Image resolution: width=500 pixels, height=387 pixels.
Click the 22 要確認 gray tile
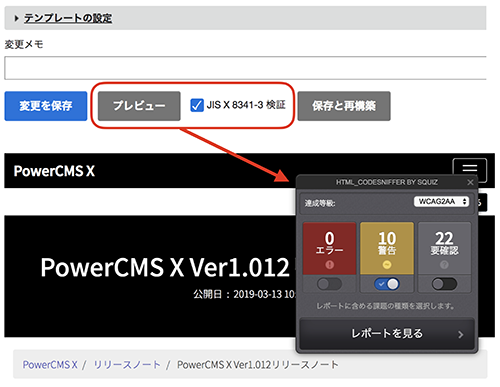[x=444, y=249]
